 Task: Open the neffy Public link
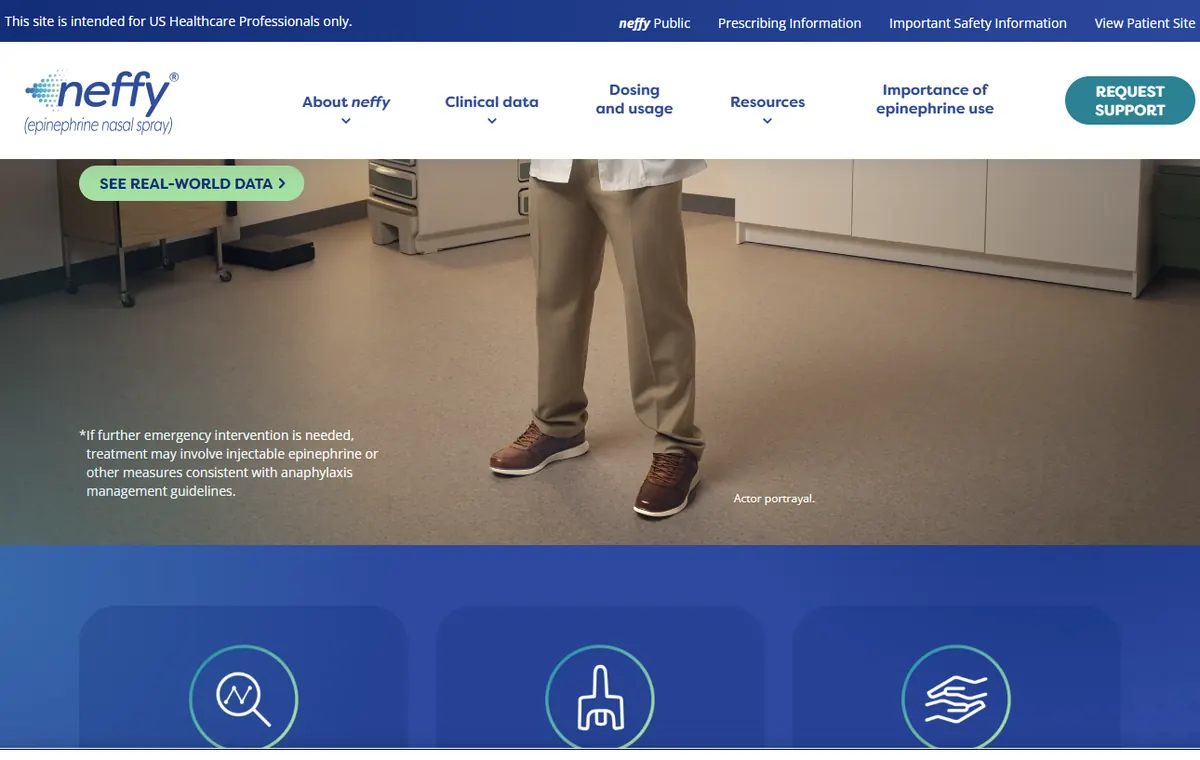[x=655, y=23]
